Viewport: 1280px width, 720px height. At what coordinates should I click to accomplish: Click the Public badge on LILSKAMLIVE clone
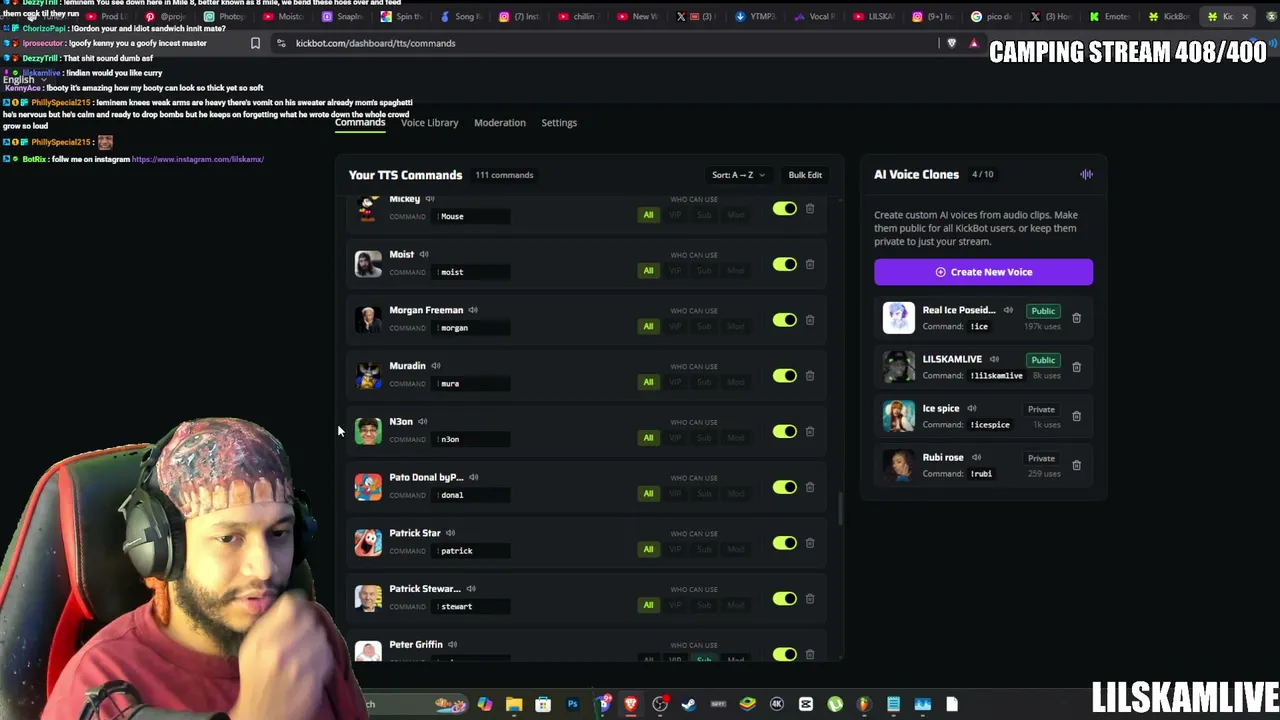1043,360
